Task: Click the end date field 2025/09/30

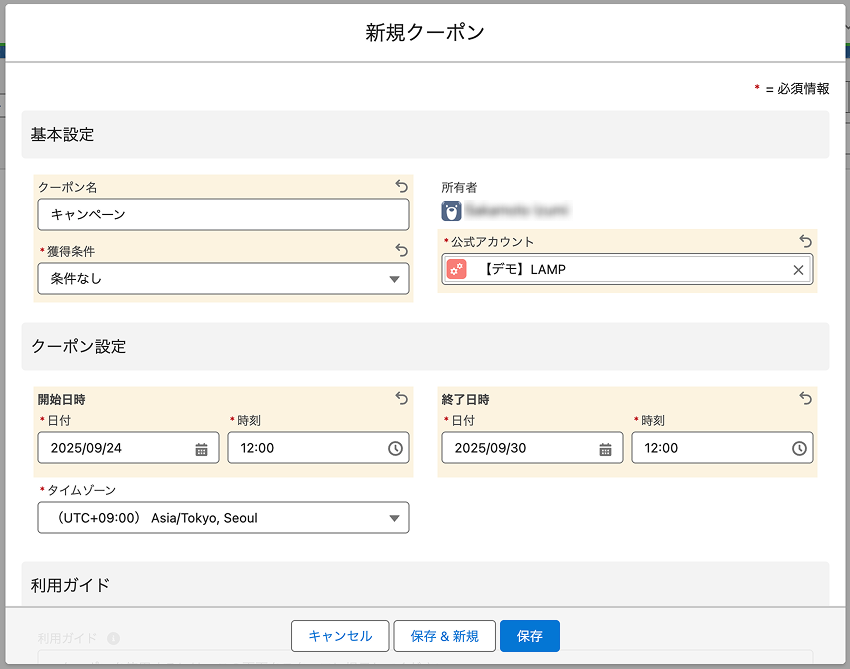Action: 519,448
